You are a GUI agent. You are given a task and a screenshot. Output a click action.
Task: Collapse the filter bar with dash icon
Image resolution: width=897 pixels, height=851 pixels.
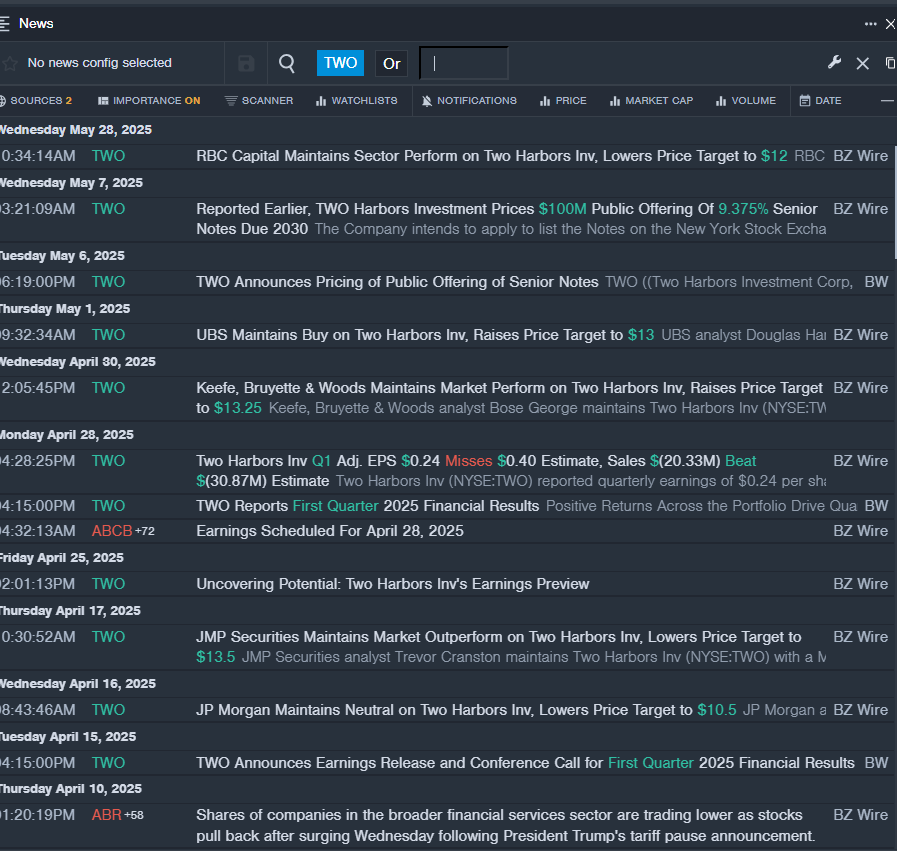pyautogui.click(x=887, y=101)
